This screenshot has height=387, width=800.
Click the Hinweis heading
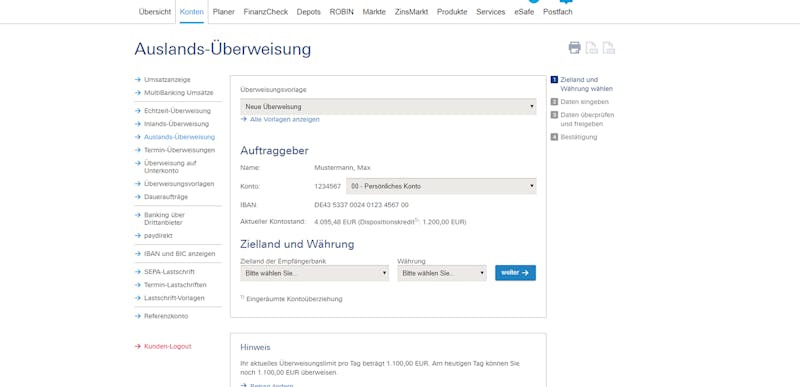click(x=255, y=347)
